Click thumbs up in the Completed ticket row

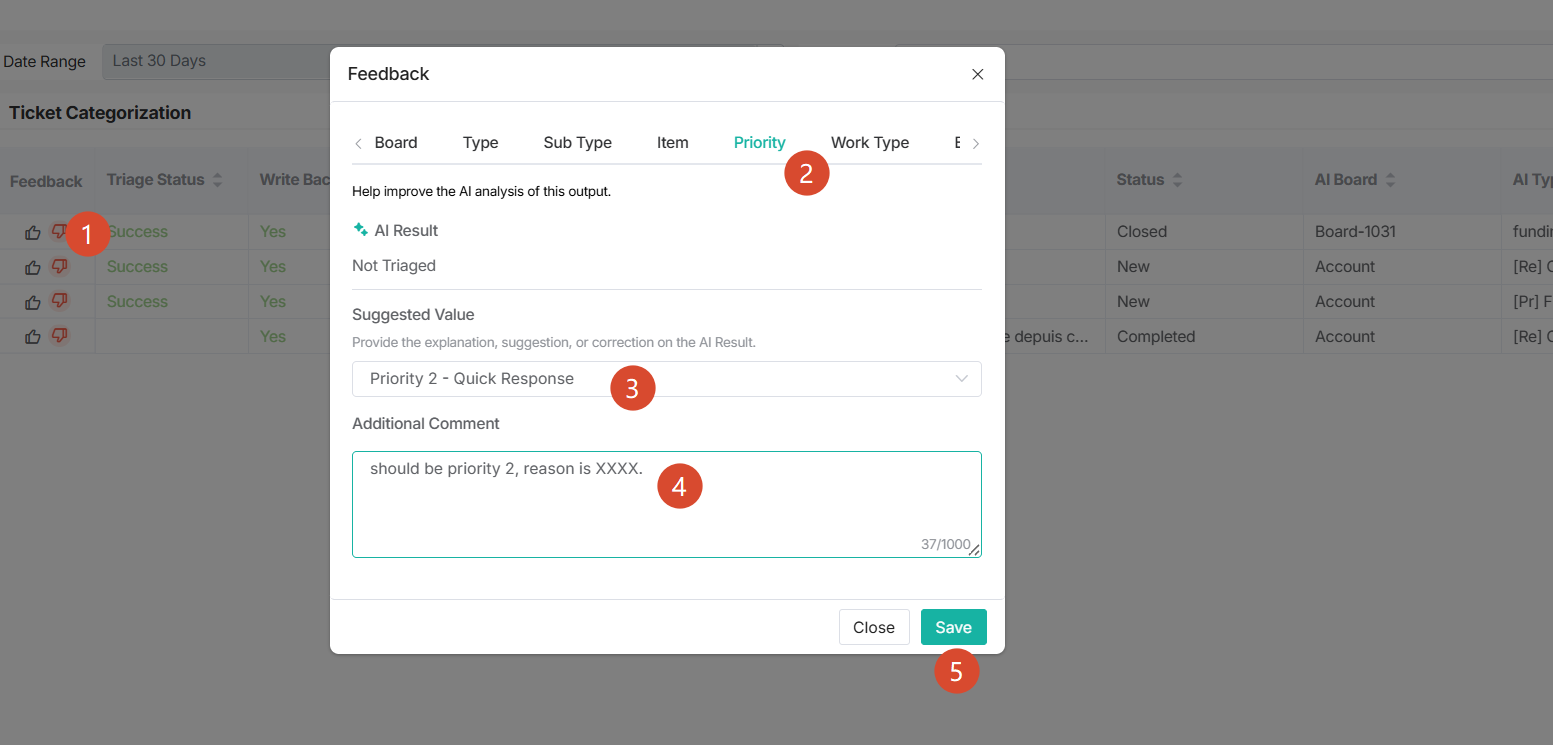click(33, 337)
